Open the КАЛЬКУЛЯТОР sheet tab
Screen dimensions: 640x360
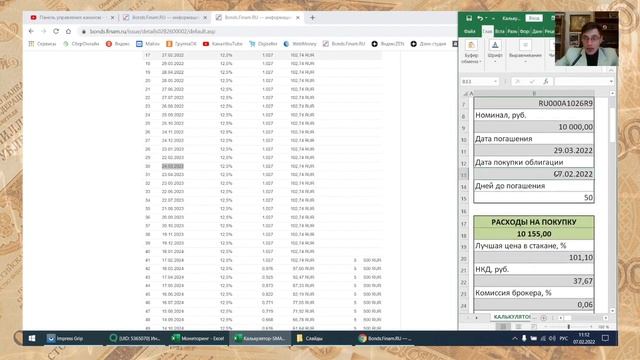[513, 317]
